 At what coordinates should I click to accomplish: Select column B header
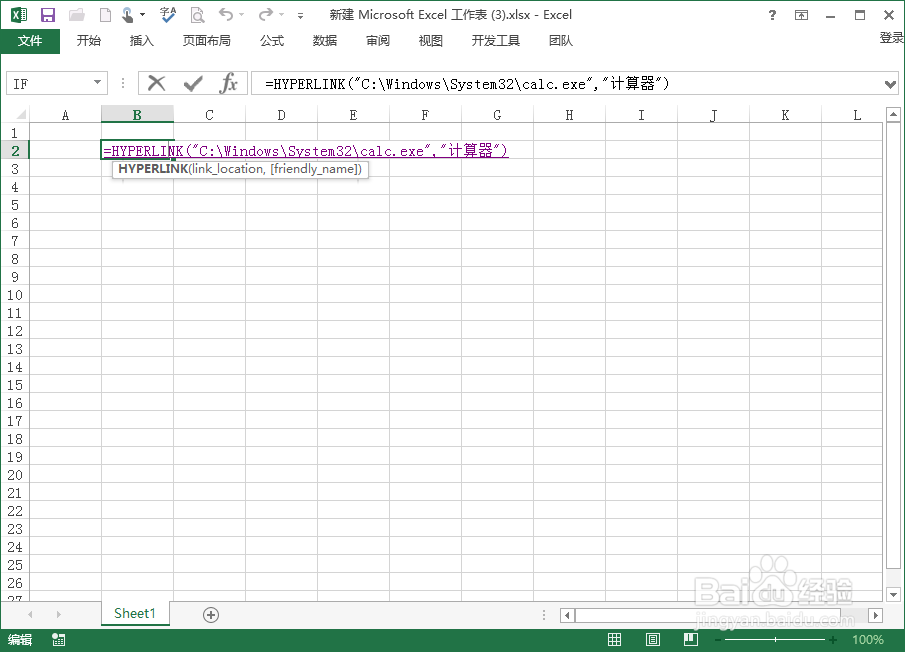click(x=137, y=115)
